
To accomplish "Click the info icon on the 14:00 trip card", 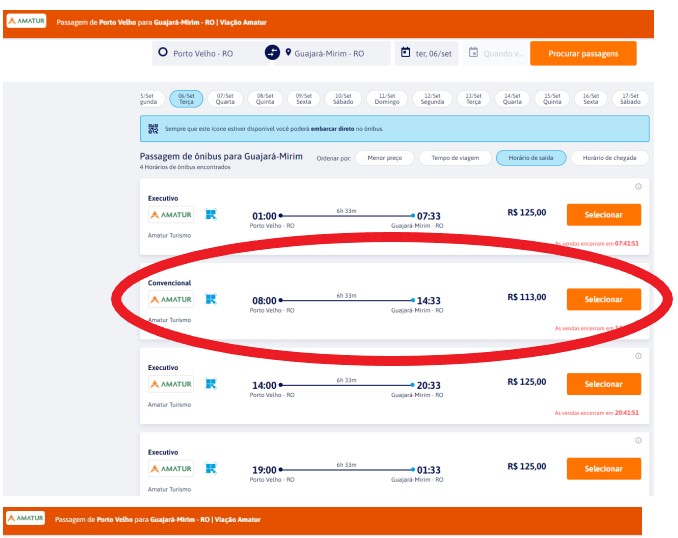I will (x=638, y=355).
